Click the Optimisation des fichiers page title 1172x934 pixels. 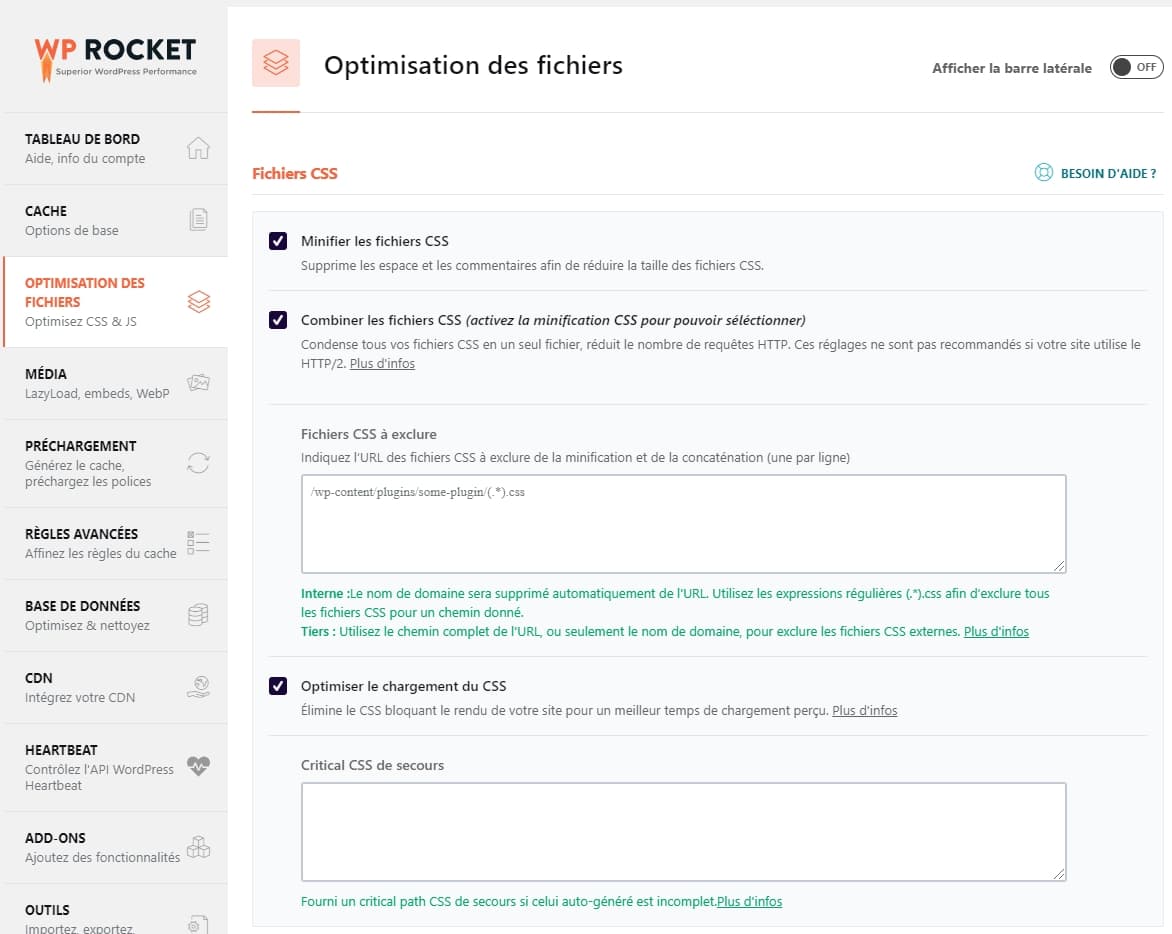point(473,66)
